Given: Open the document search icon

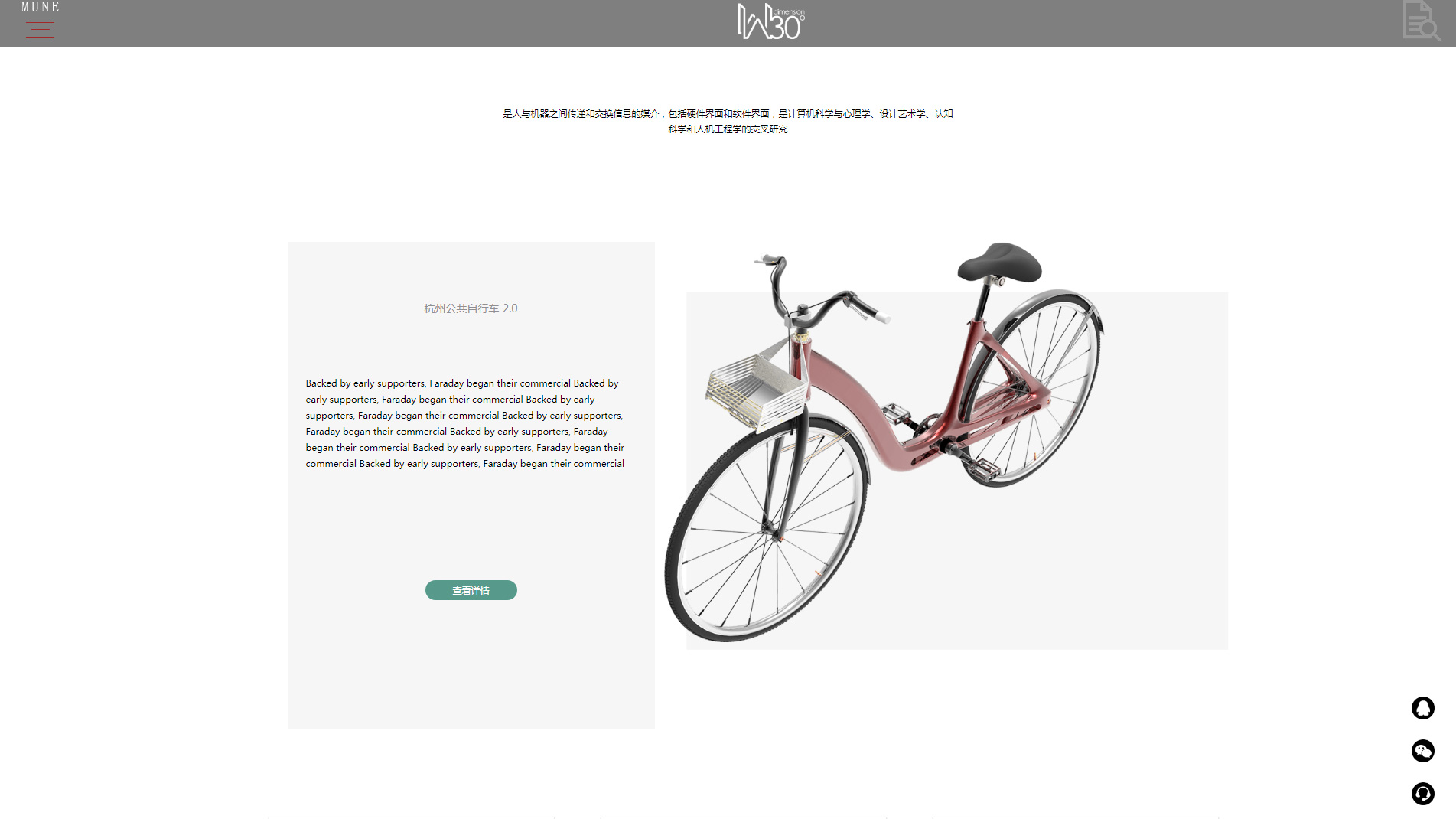Looking at the screenshot, I should click(x=1422, y=21).
